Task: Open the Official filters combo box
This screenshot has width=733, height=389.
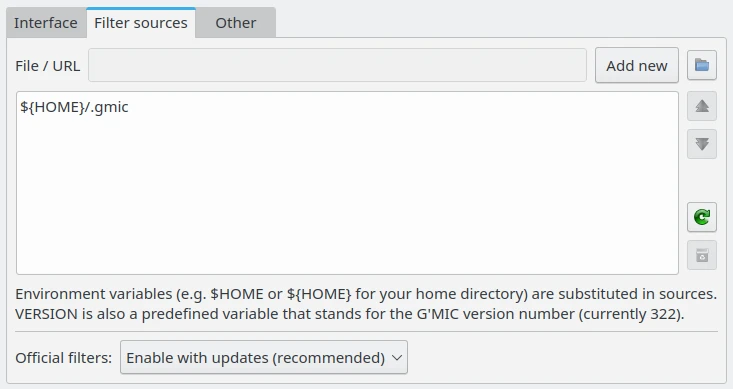Action: click(x=264, y=357)
